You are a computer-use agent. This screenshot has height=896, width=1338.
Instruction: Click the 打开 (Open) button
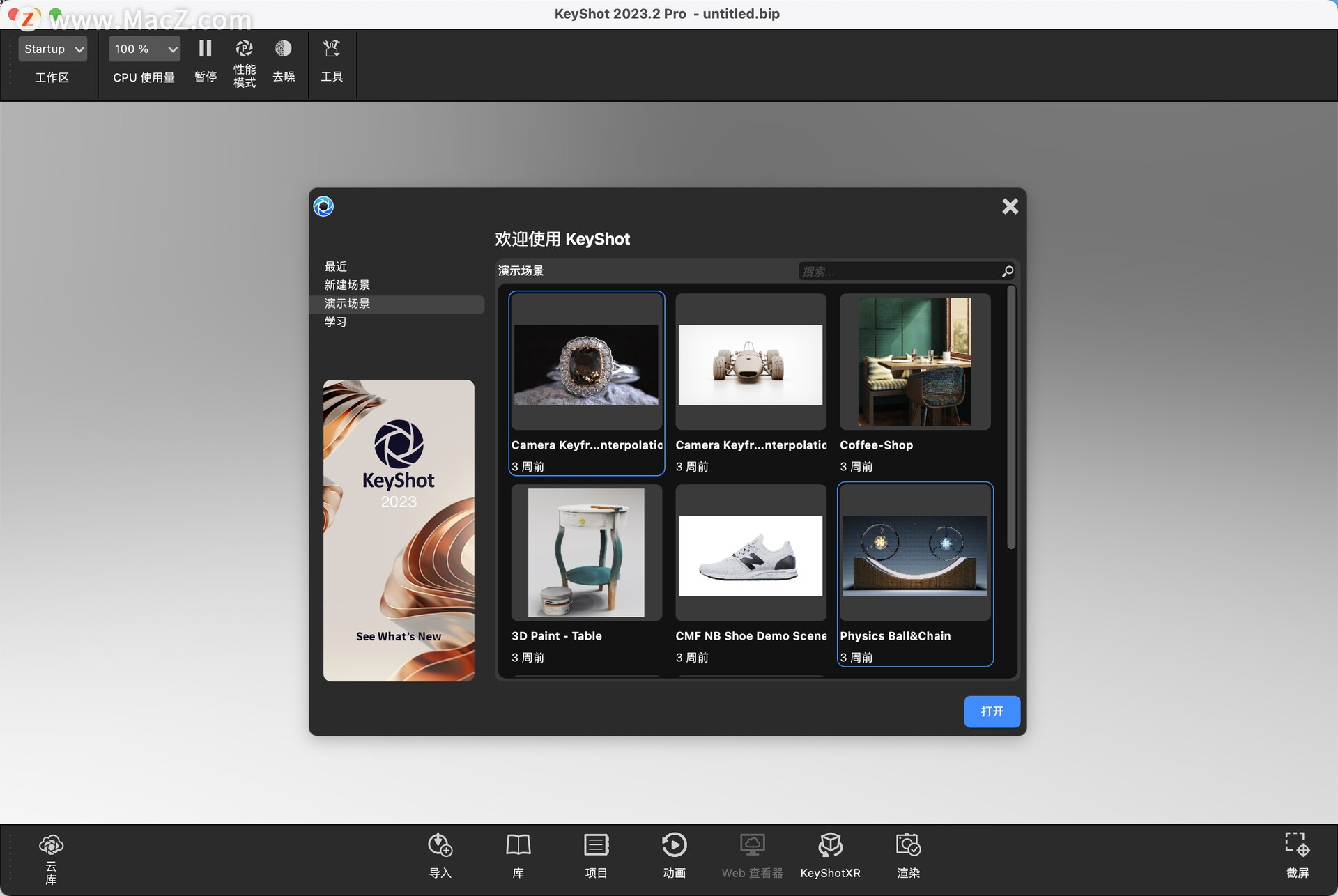(991, 711)
